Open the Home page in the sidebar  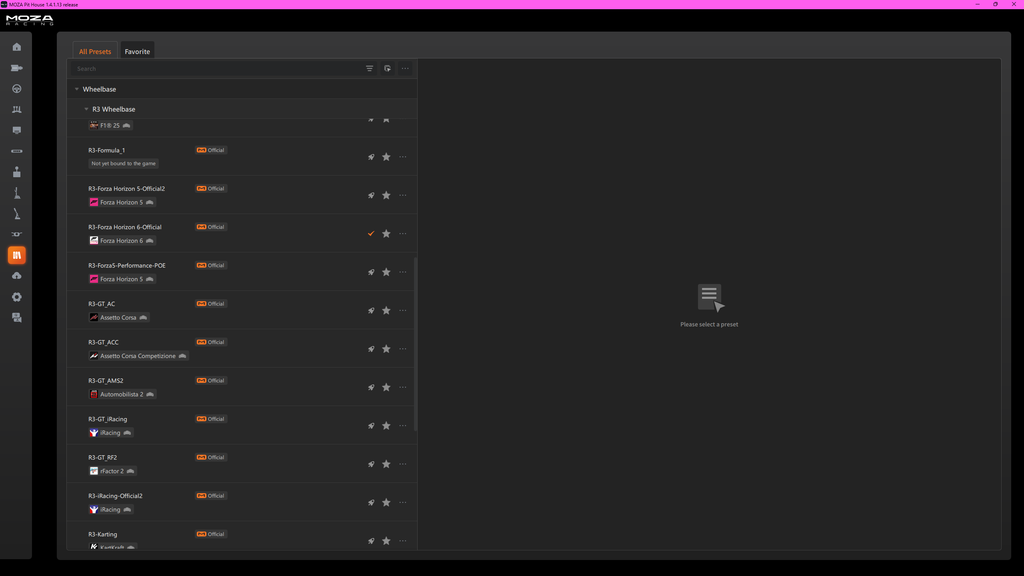point(17,47)
